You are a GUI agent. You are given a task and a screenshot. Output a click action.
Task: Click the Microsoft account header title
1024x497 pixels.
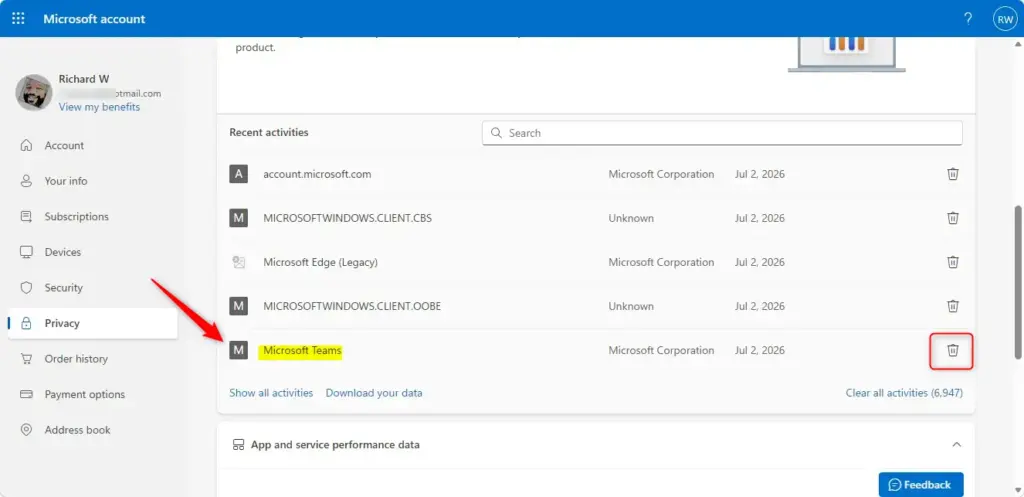pos(95,19)
